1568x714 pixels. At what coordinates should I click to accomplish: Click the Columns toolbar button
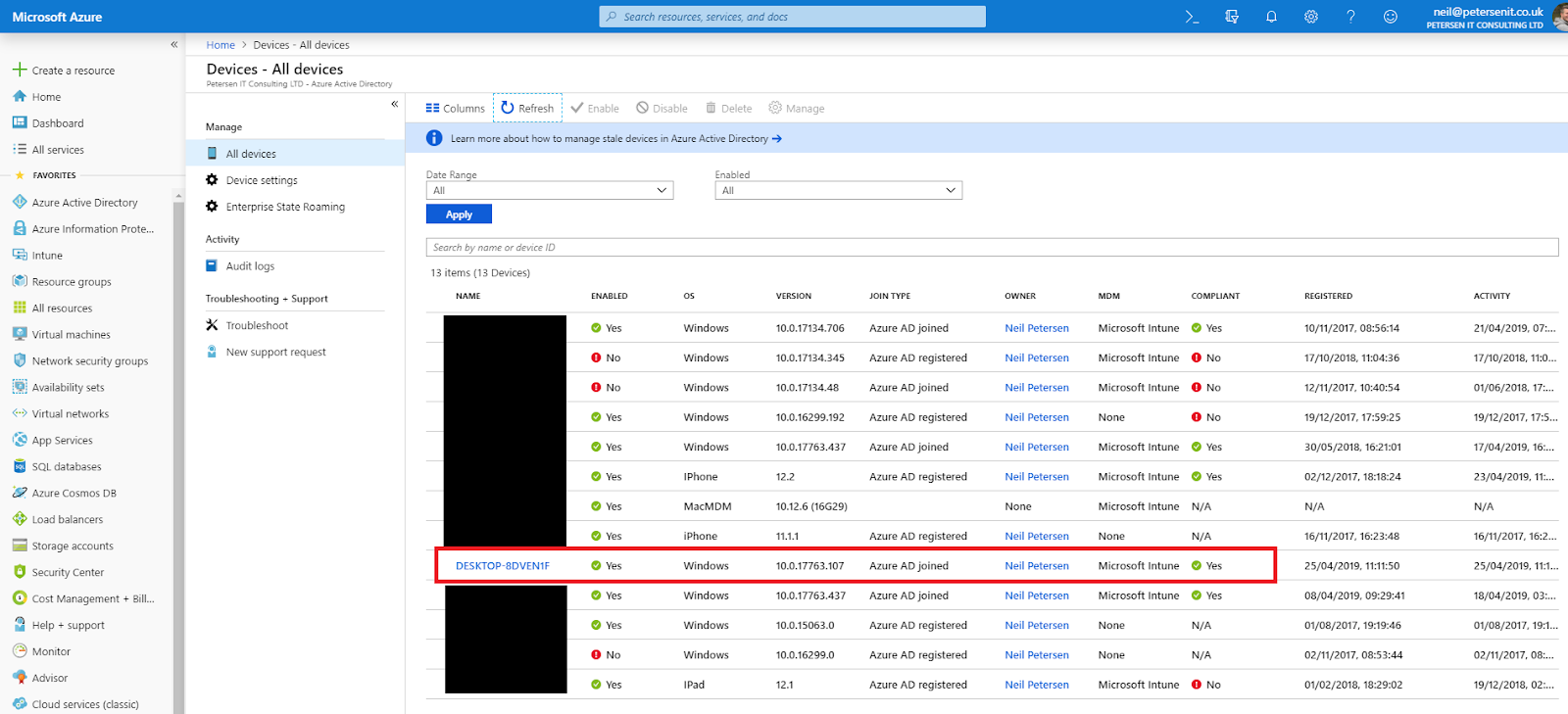455,109
